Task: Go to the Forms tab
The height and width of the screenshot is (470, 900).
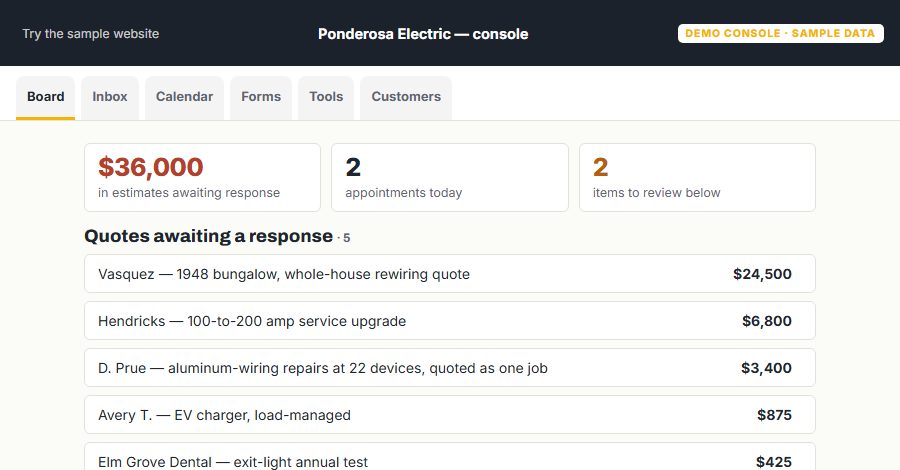Action: [x=261, y=97]
